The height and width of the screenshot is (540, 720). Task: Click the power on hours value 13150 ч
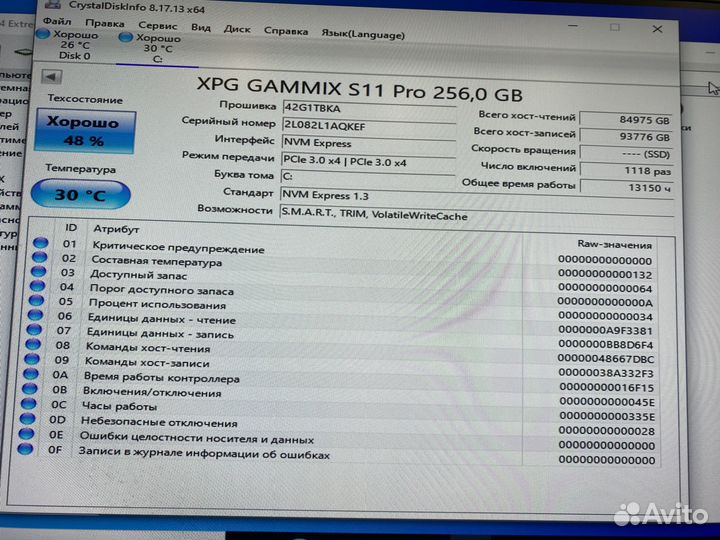click(x=627, y=187)
